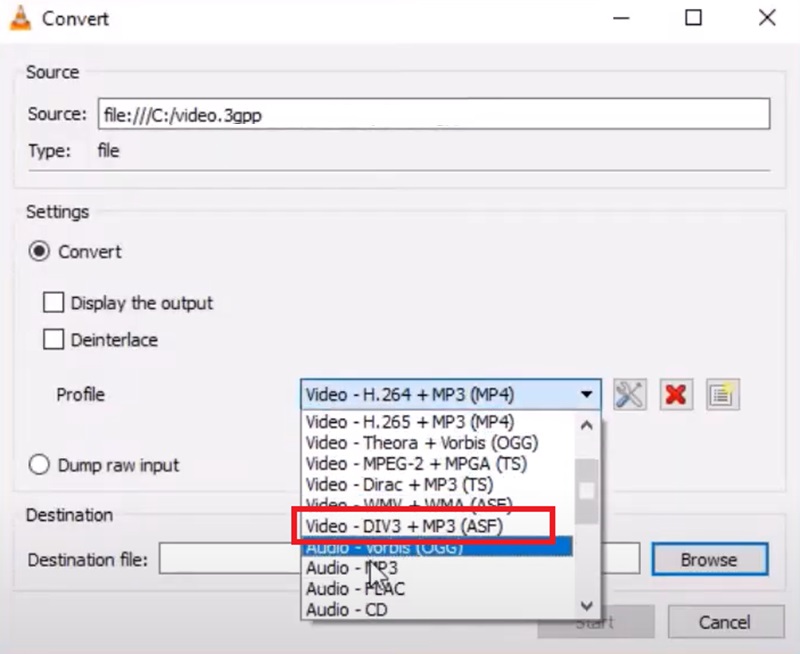Choose Video - H.265 + MP3 (MP4) profile
The width and height of the screenshot is (800, 654).
439,422
